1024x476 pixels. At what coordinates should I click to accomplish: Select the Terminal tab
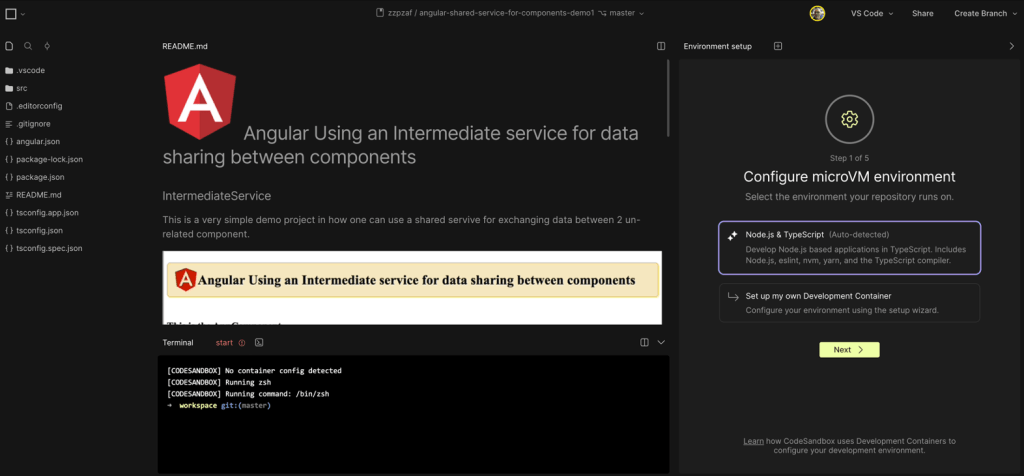[178, 342]
